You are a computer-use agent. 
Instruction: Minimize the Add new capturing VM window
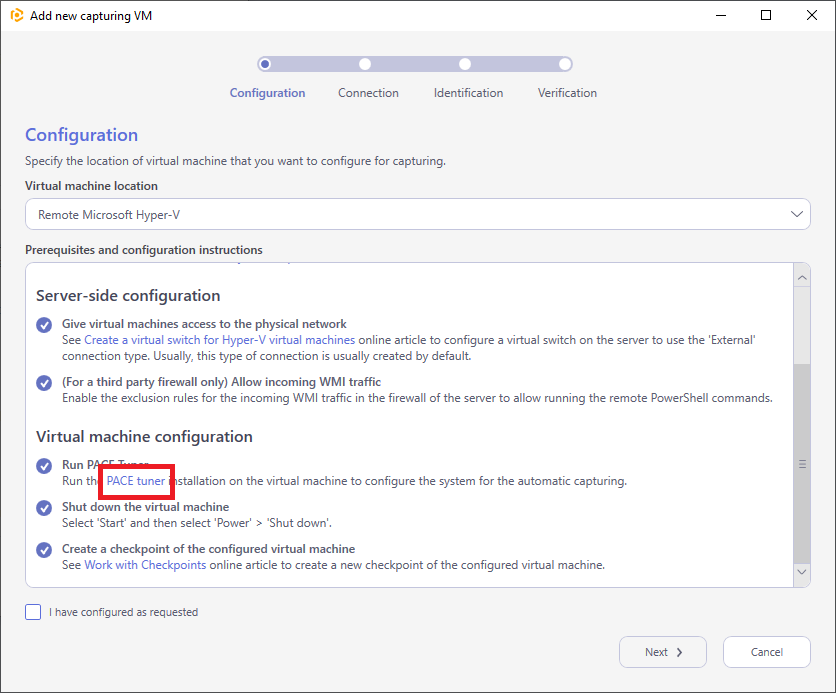[721, 15]
